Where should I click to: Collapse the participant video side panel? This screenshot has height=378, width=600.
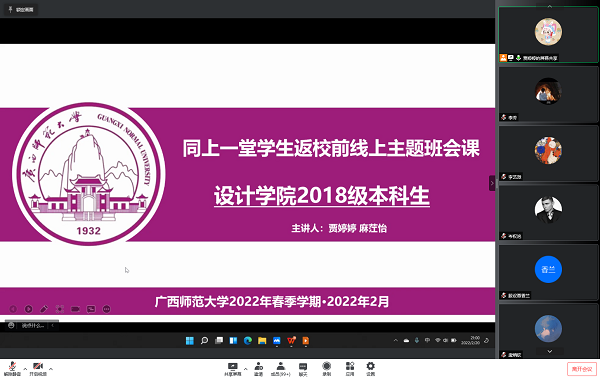pos(492,183)
